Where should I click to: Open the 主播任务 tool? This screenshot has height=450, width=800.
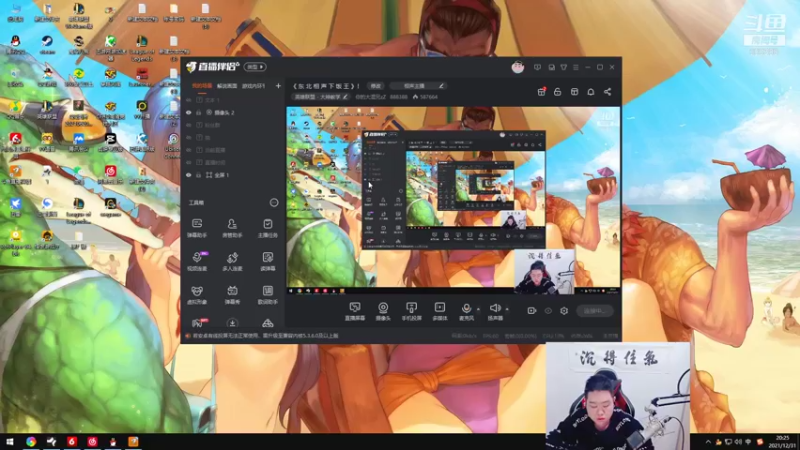point(267,227)
